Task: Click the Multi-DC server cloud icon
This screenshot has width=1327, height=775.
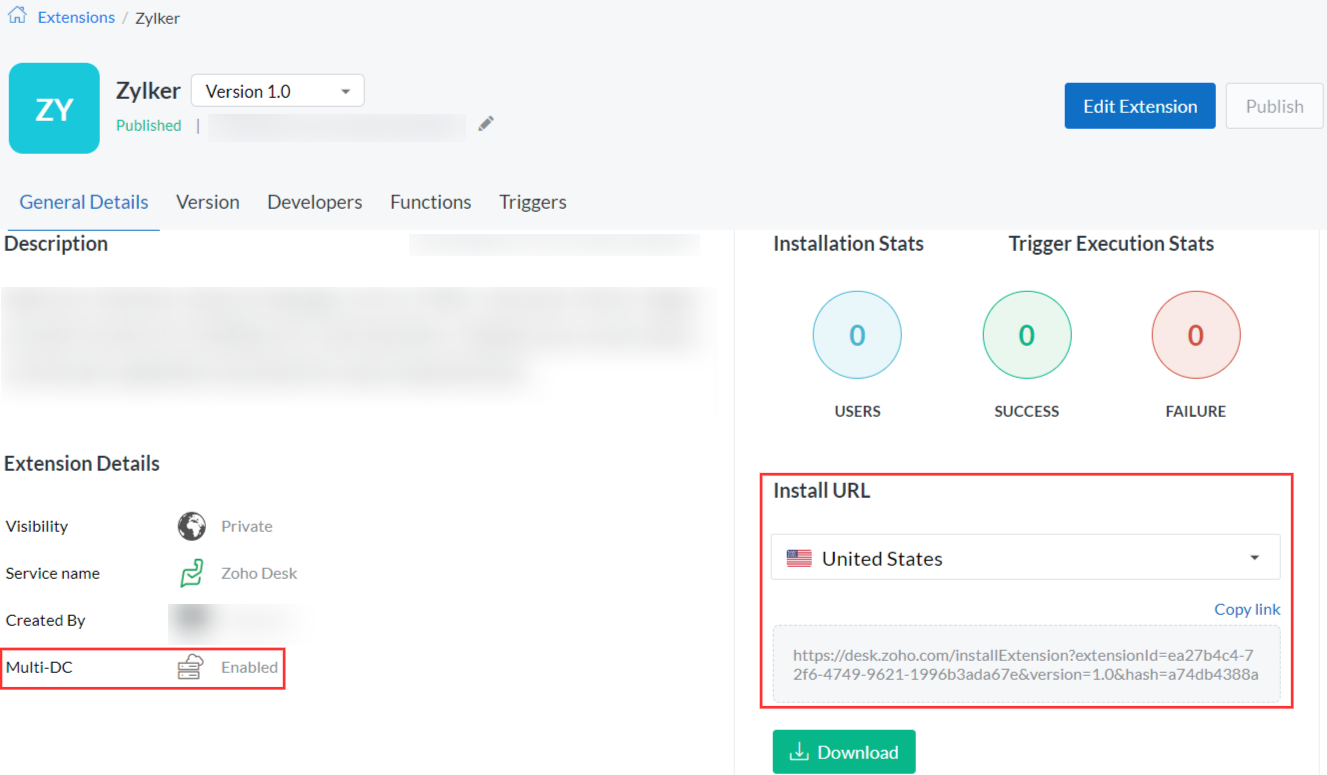Action: point(190,667)
